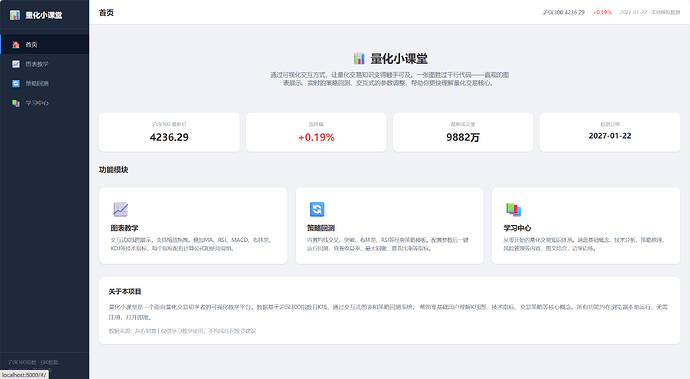
Task: Click the 沪深300 4236.29 header ticker
Action: (x=564, y=12)
